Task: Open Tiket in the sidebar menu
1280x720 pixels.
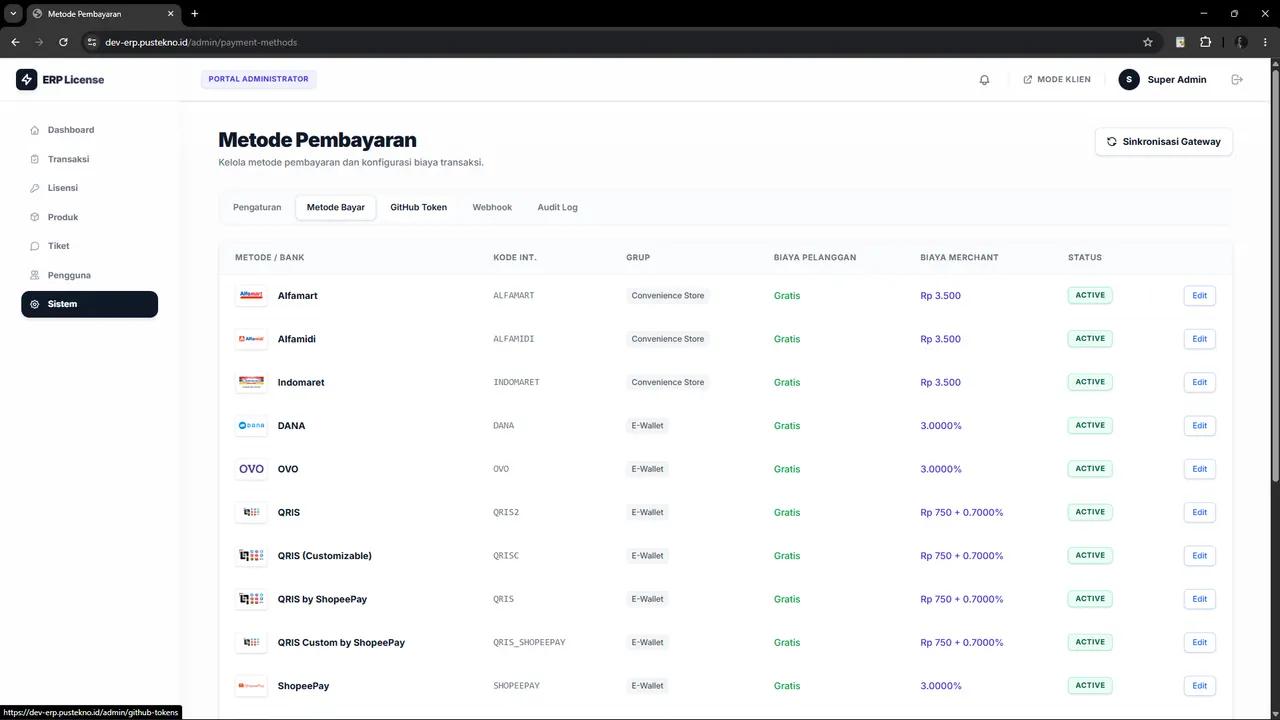Action: [89, 246]
